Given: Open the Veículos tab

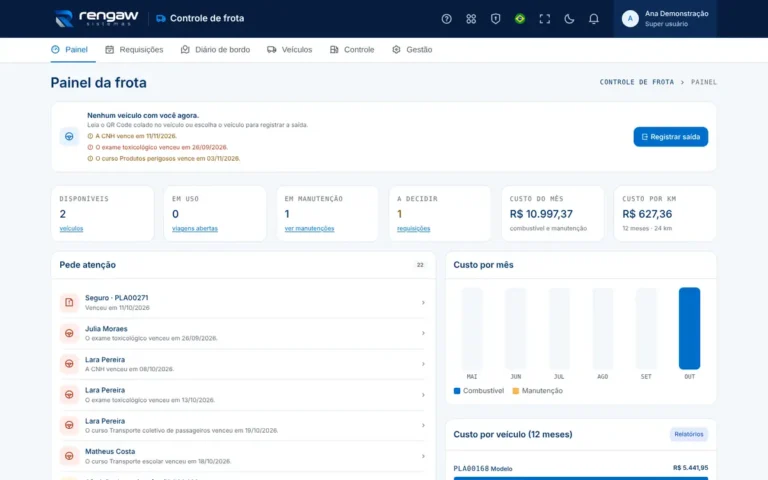Looking at the screenshot, I should pyautogui.click(x=289, y=49).
